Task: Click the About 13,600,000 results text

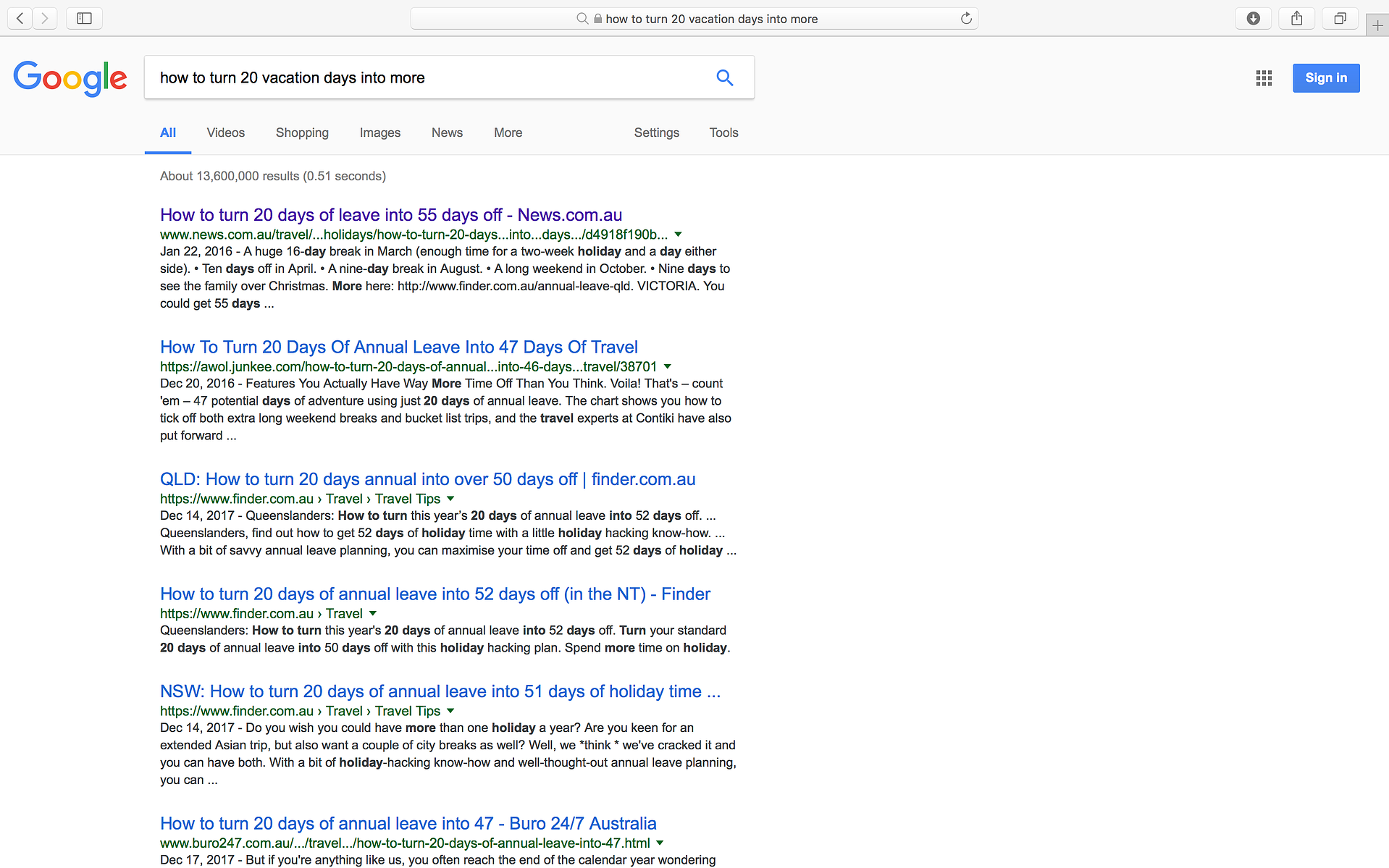Action: (x=273, y=176)
